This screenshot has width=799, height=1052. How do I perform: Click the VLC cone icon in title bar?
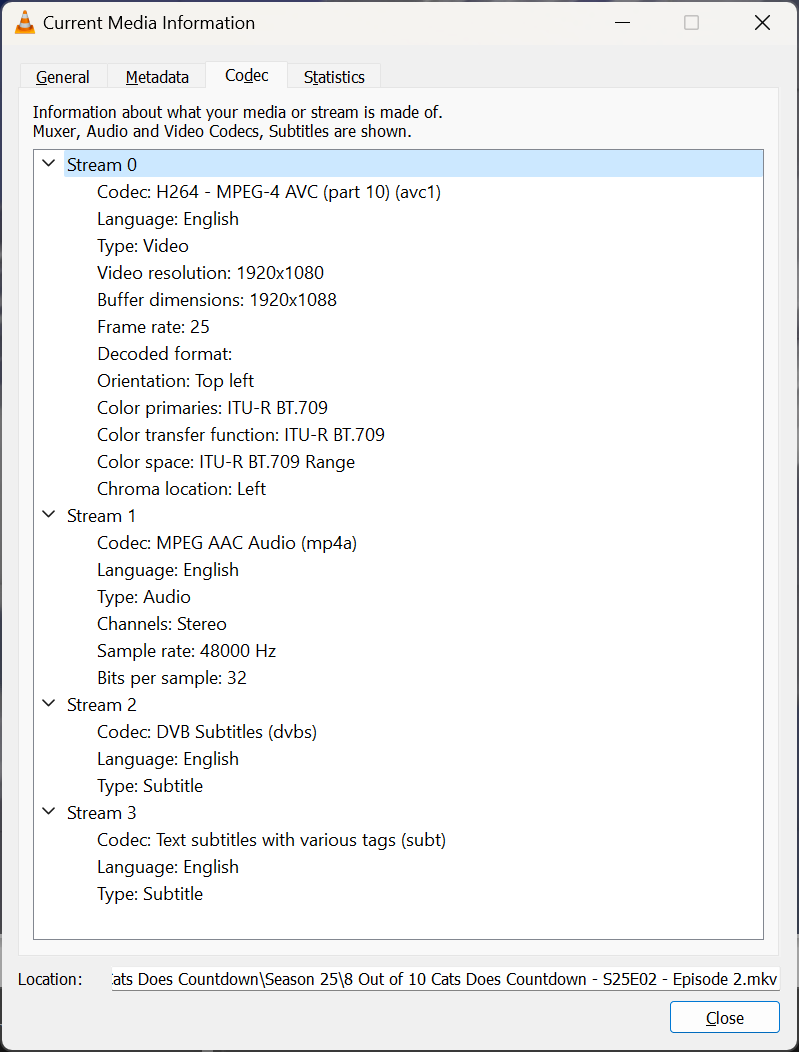point(25,23)
